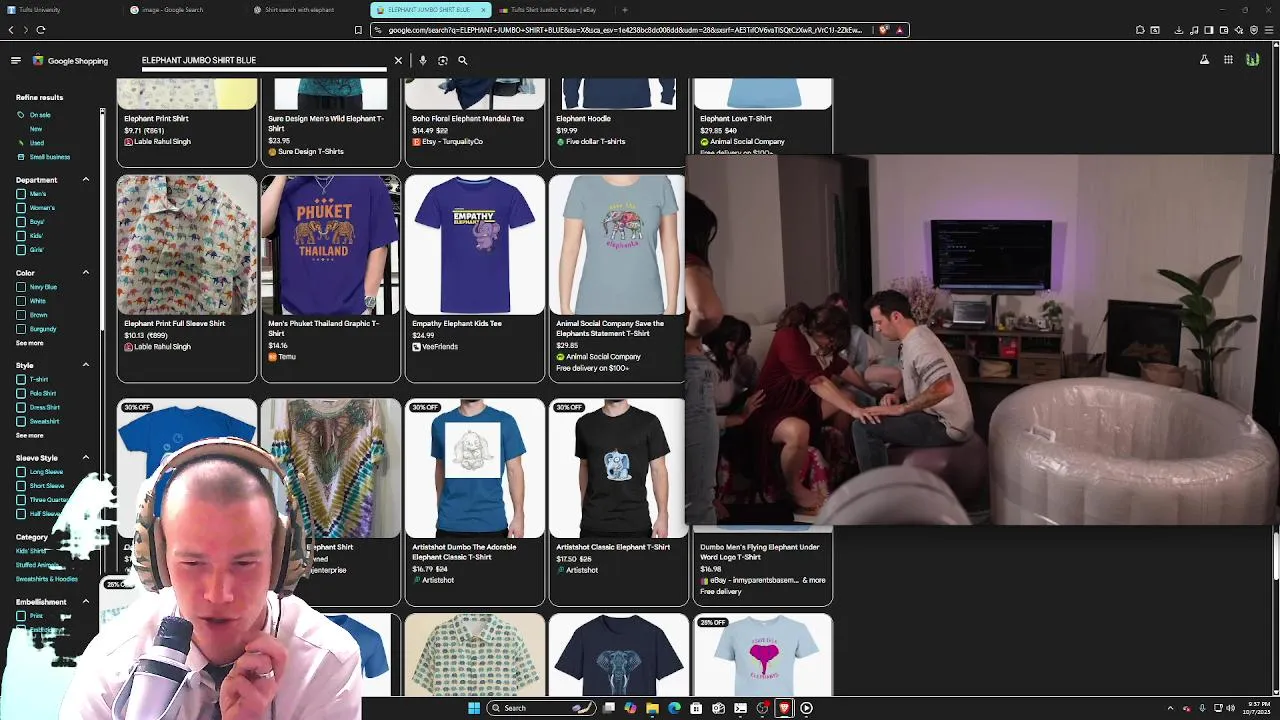This screenshot has height=720, width=1280.
Task: Open volume control in system tray
Action: [x=1230, y=708]
